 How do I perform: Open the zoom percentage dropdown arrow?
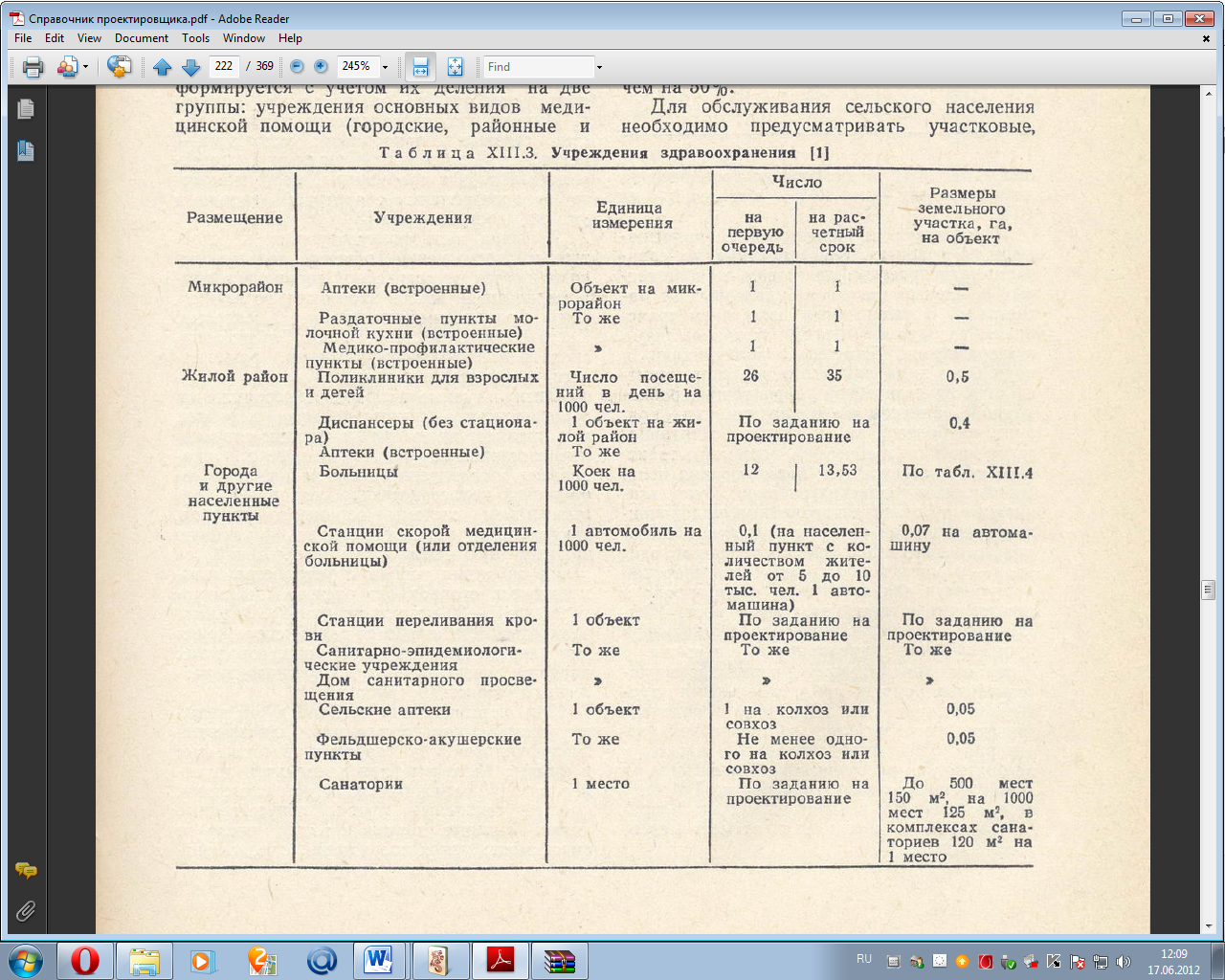[x=386, y=67]
